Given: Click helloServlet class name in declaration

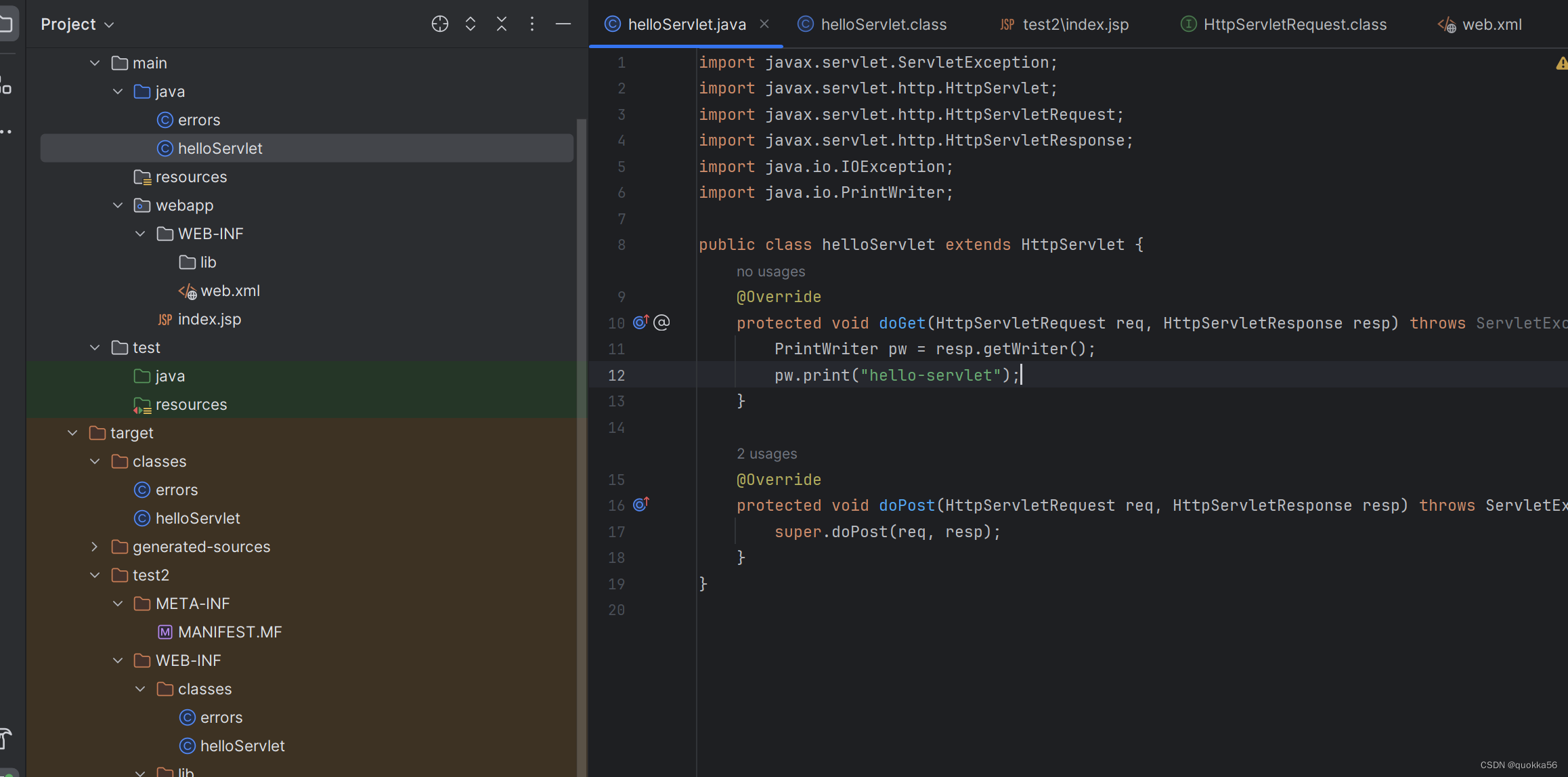Looking at the screenshot, I should pos(878,245).
